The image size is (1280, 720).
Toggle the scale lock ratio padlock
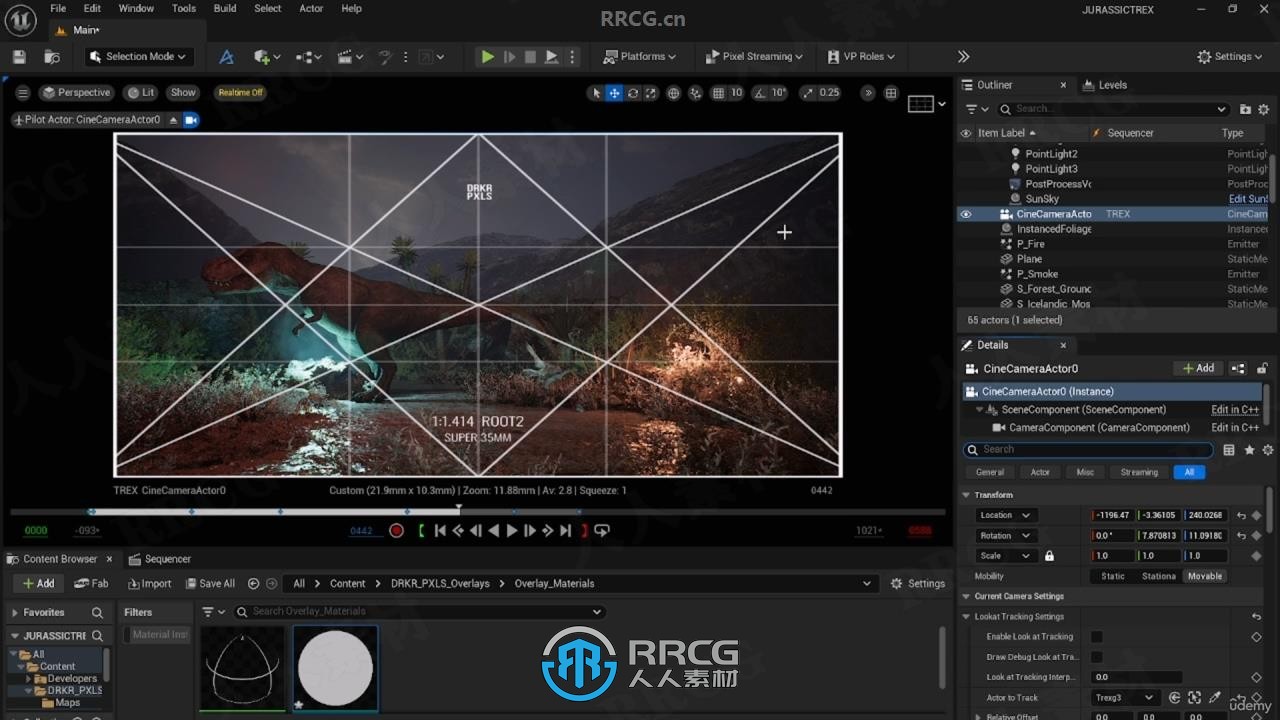[1049, 556]
